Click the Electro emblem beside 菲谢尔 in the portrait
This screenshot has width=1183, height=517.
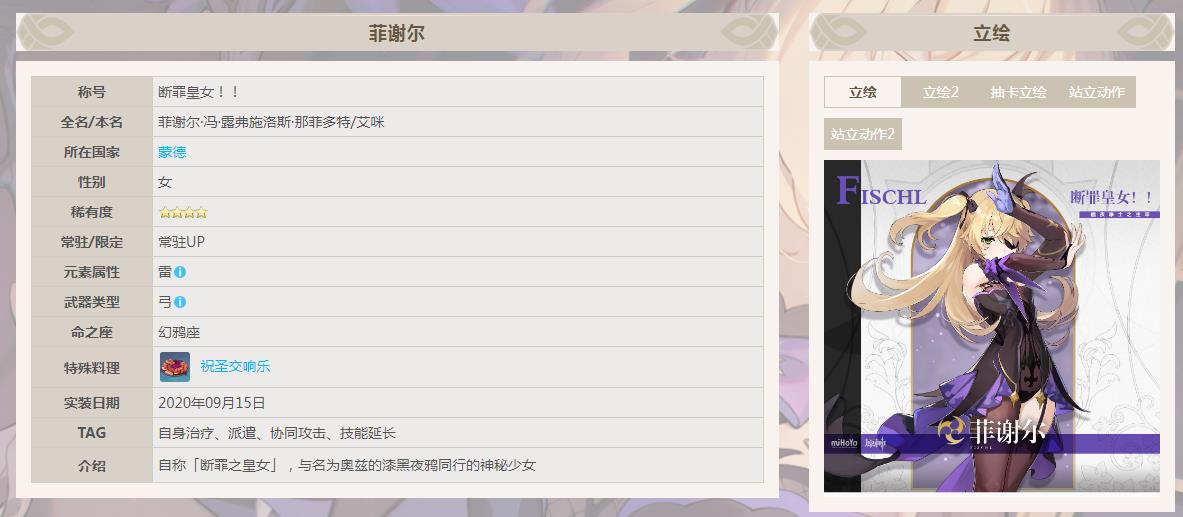(952, 431)
